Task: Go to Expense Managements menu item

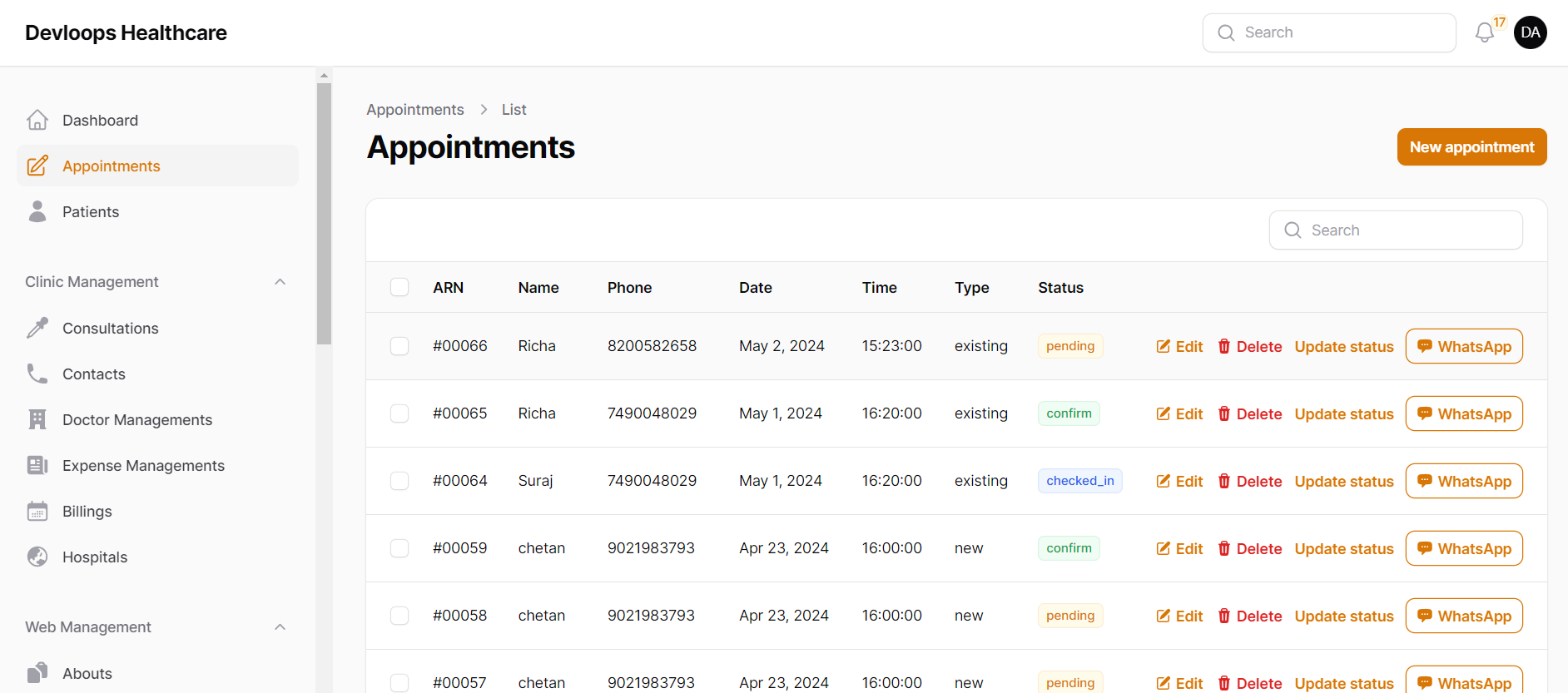Action: pyautogui.click(x=143, y=466)
